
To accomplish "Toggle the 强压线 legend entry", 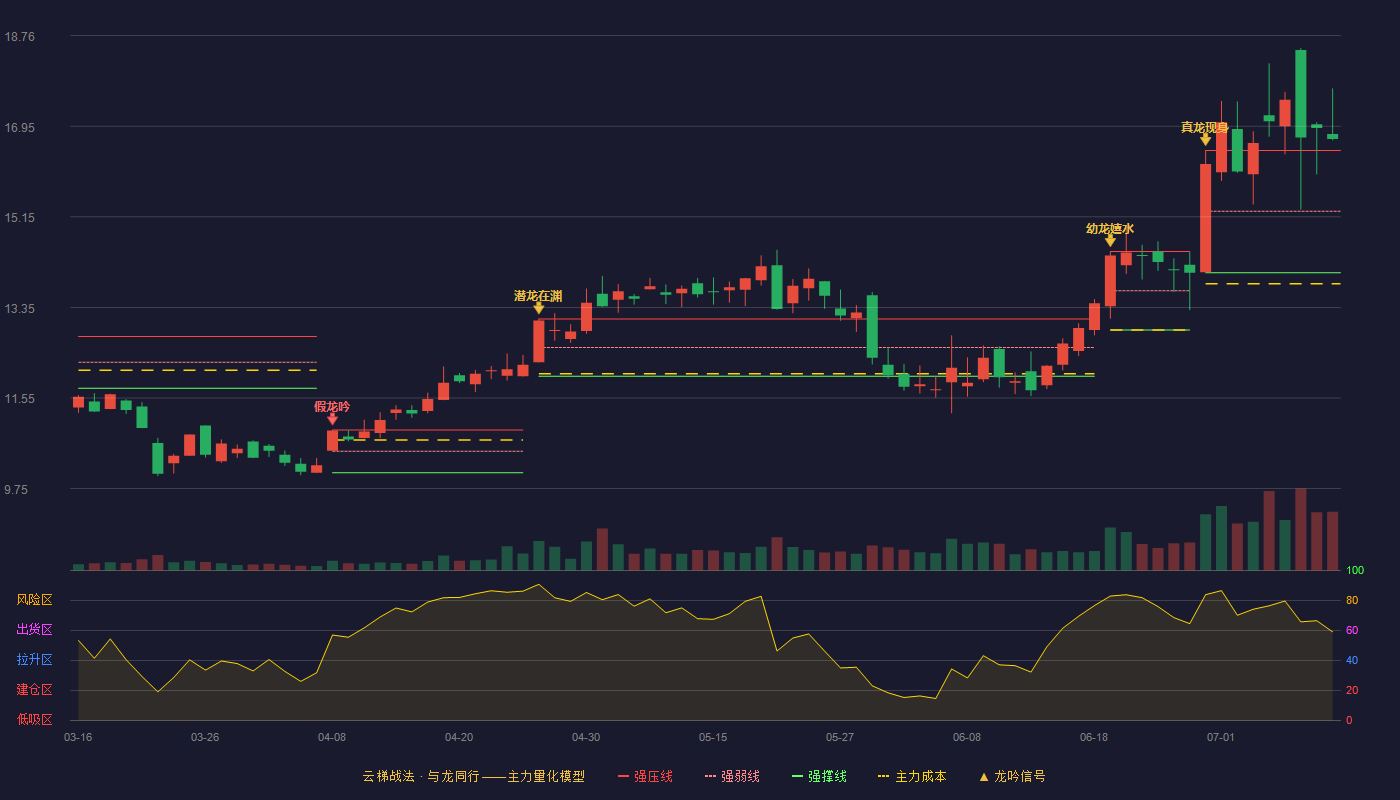I will (645, 776).
